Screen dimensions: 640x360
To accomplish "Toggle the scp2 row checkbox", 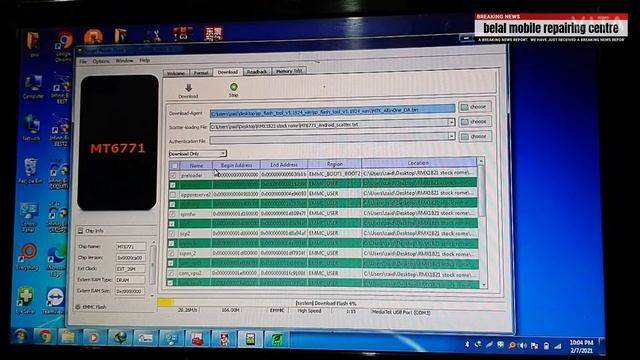I will point(172,233).
